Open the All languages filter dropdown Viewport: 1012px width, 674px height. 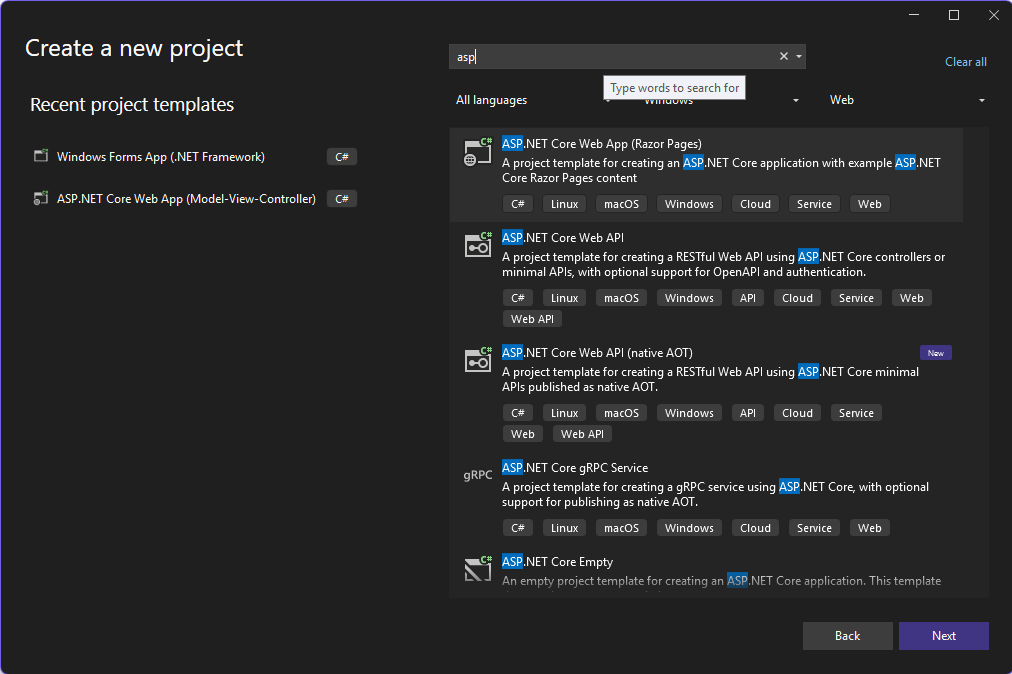(532, 100)
